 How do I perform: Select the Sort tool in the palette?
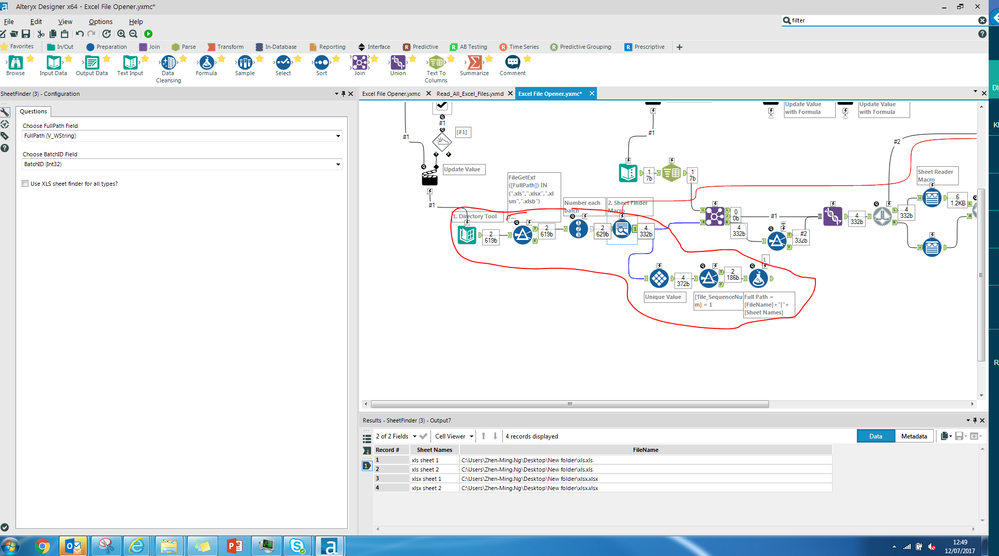pyautogui.click(x=322, y=65)
